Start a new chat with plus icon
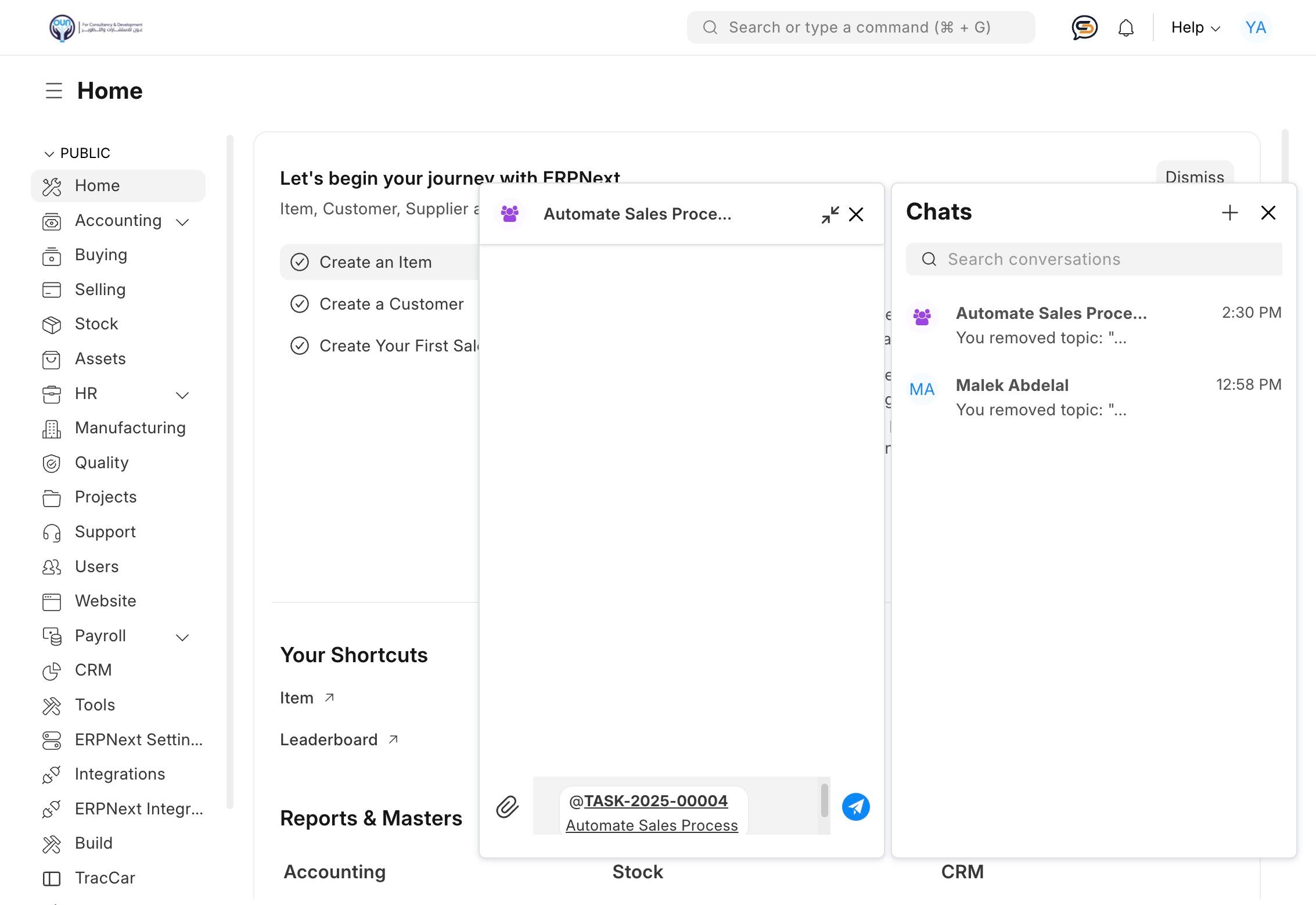1316x905 pixels. pyautogui.click(x=1229, y=213)
